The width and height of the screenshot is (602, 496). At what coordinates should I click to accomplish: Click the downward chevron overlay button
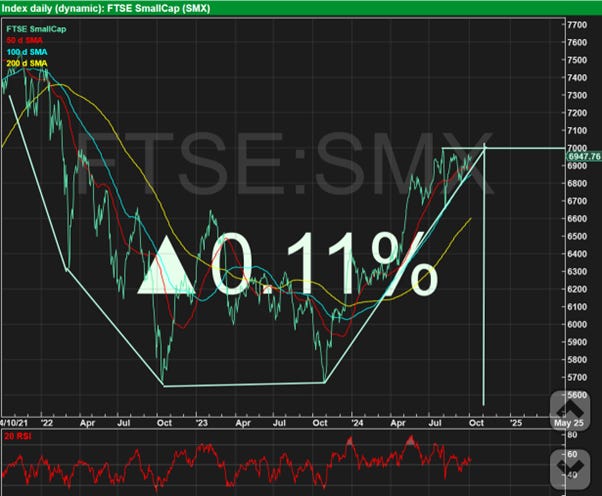570,469
